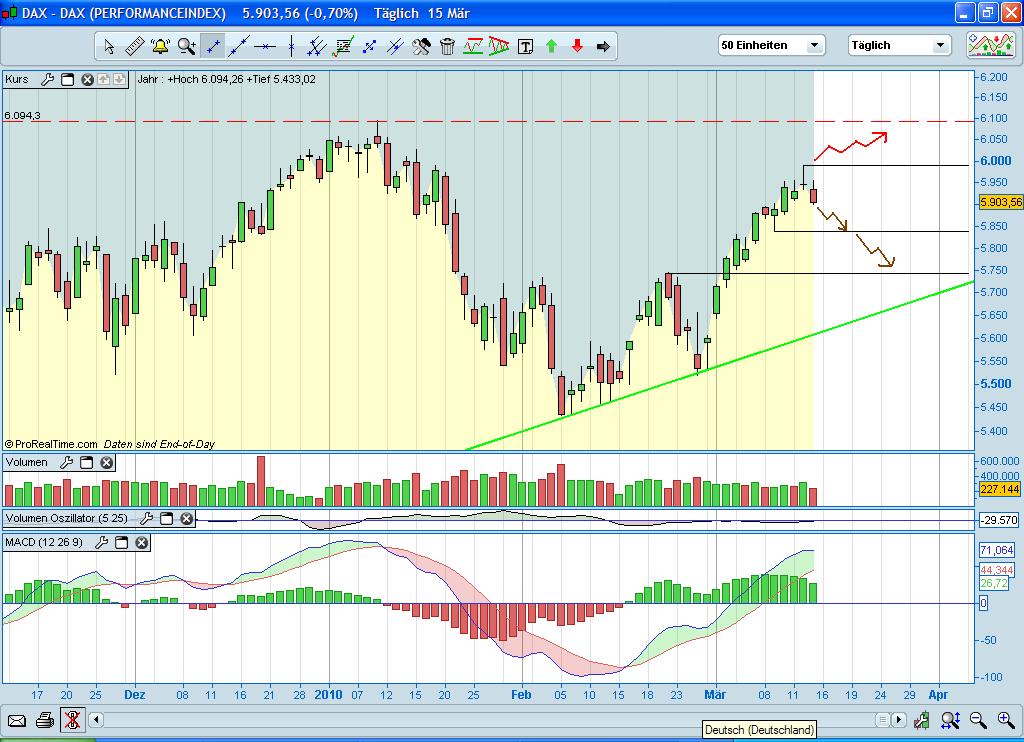
Task: Move the Kurs panel up
Action: (104, 80)
